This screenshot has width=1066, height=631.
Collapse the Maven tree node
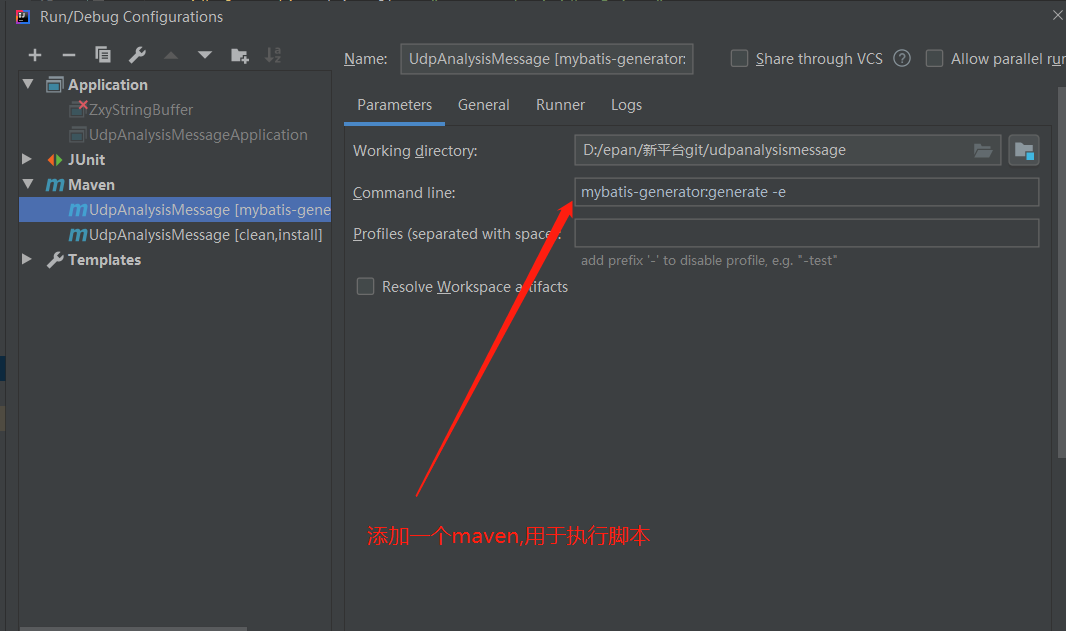pyautogui.click(x=28, y=184)
